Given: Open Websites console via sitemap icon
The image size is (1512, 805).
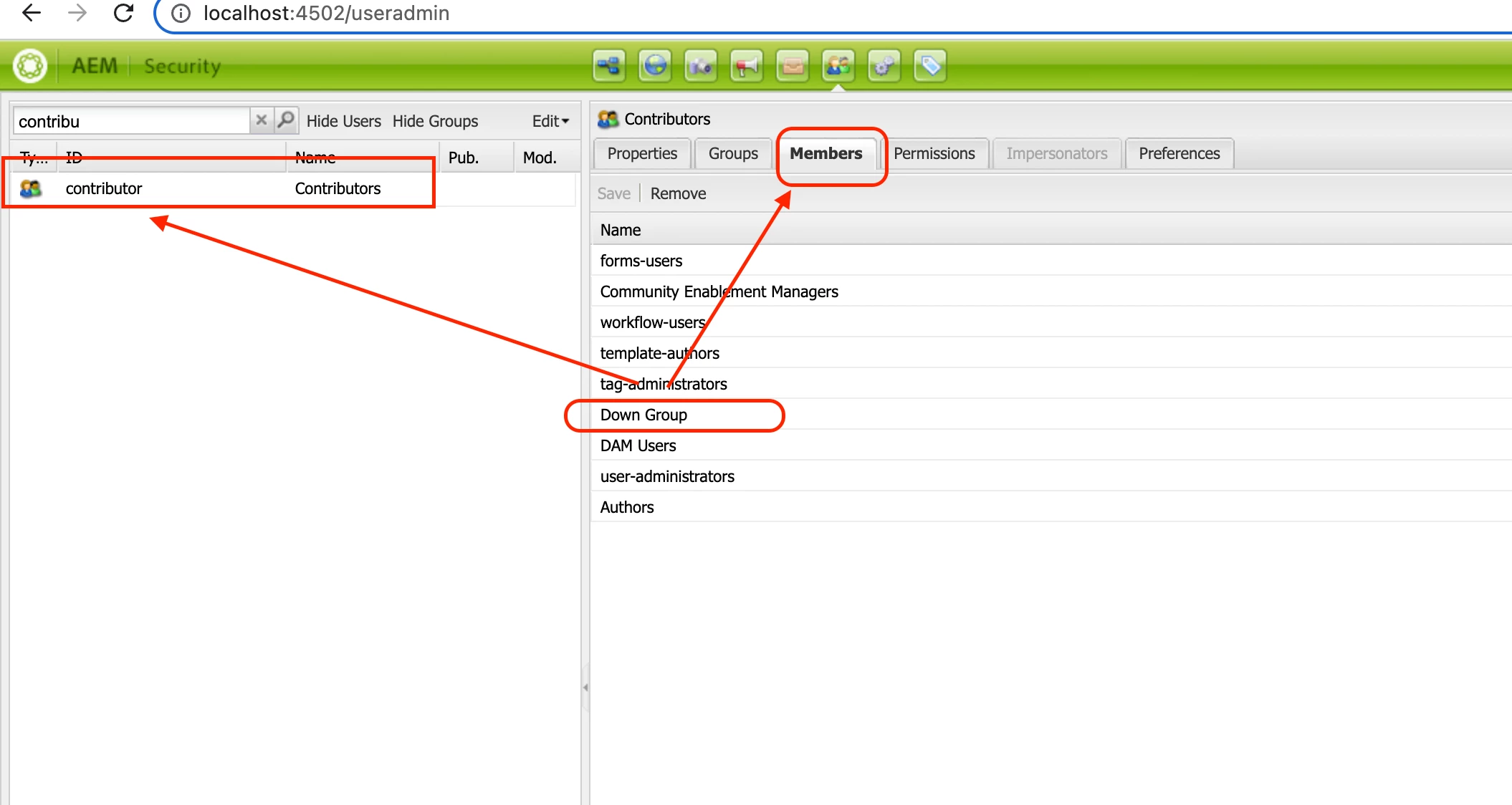Looking at the screenshot, I should click(x=609, y=67).
